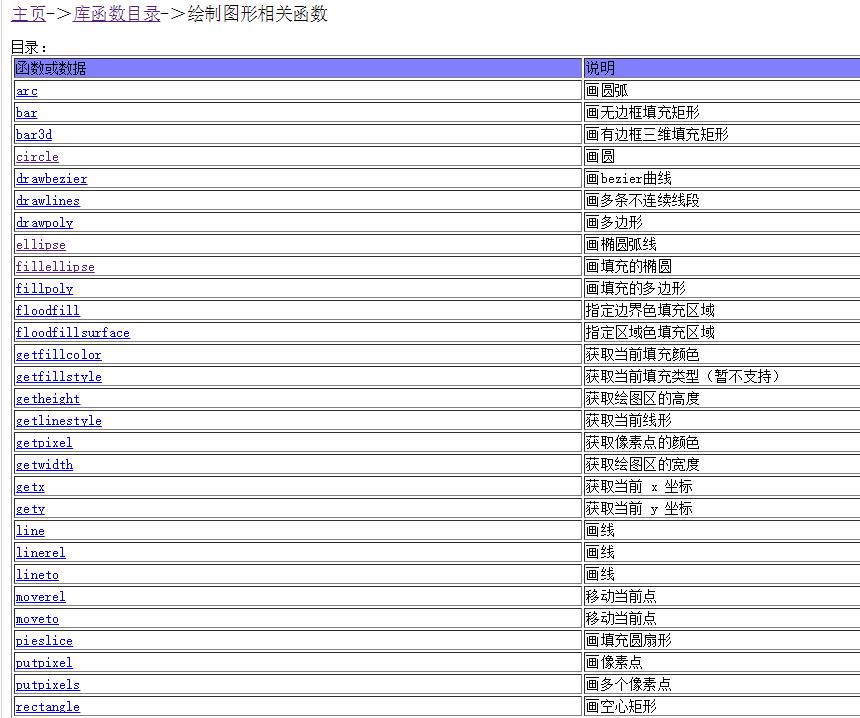Click the 绘制图形相关函数 page title text
Screen dimensions: 860x718
tap(258, 14)
